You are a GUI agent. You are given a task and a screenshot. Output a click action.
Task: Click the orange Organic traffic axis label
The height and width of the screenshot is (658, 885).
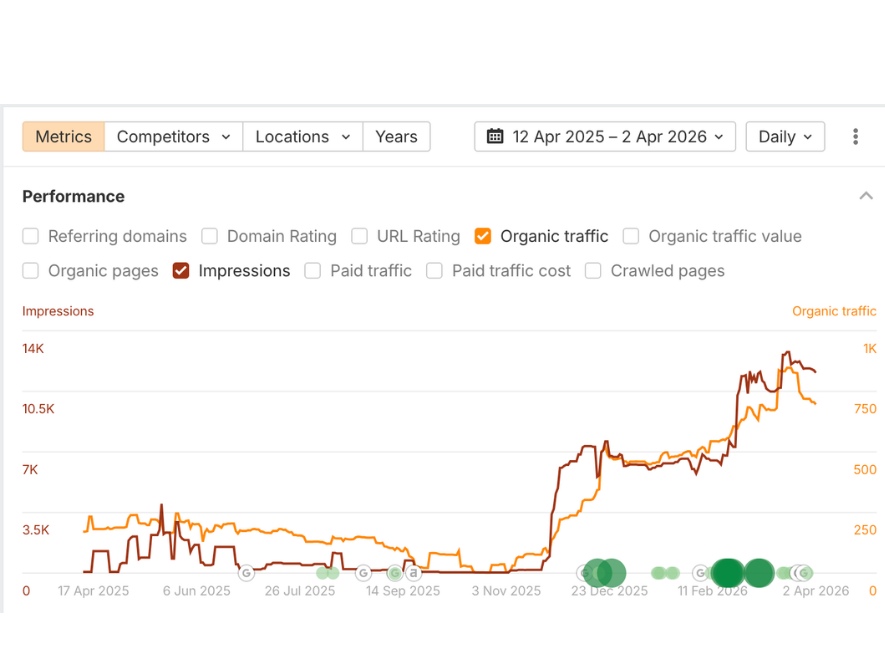coord(833,311)
